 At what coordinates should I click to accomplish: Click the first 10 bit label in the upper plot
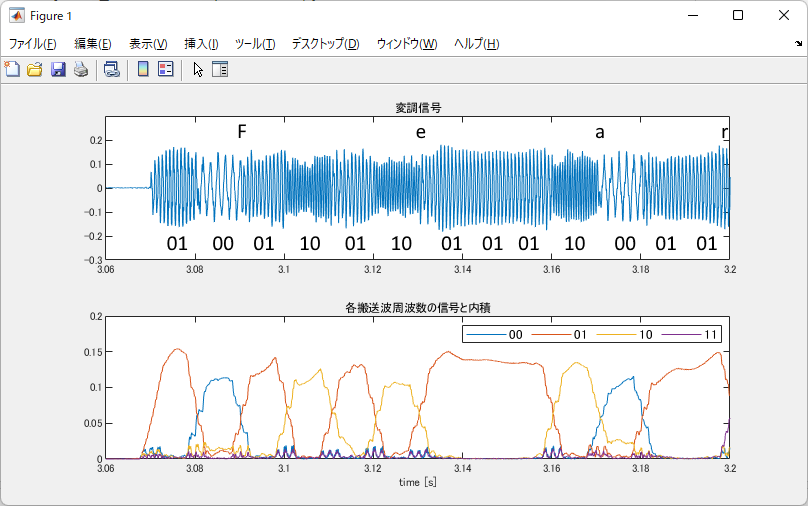[x=310, y=243]
